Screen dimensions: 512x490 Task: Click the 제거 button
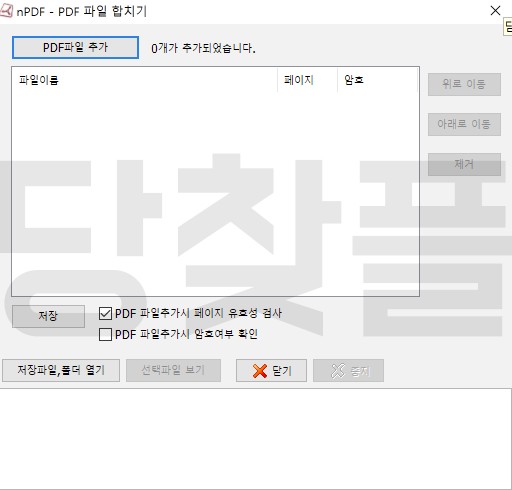coord(464,164)
